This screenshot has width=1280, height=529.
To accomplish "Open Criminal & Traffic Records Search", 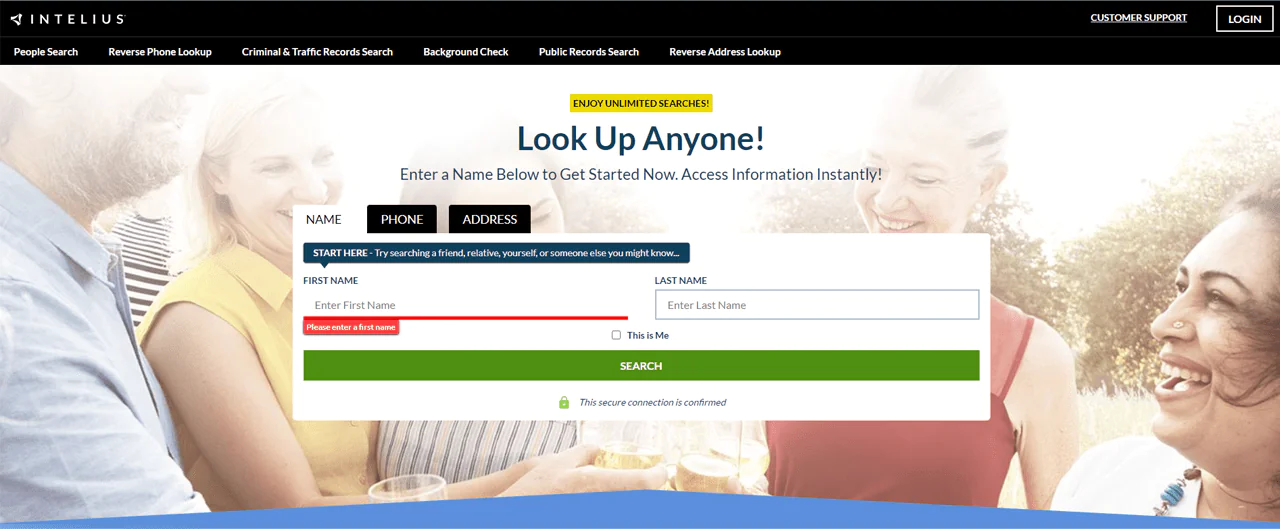I will coord(317,52).
